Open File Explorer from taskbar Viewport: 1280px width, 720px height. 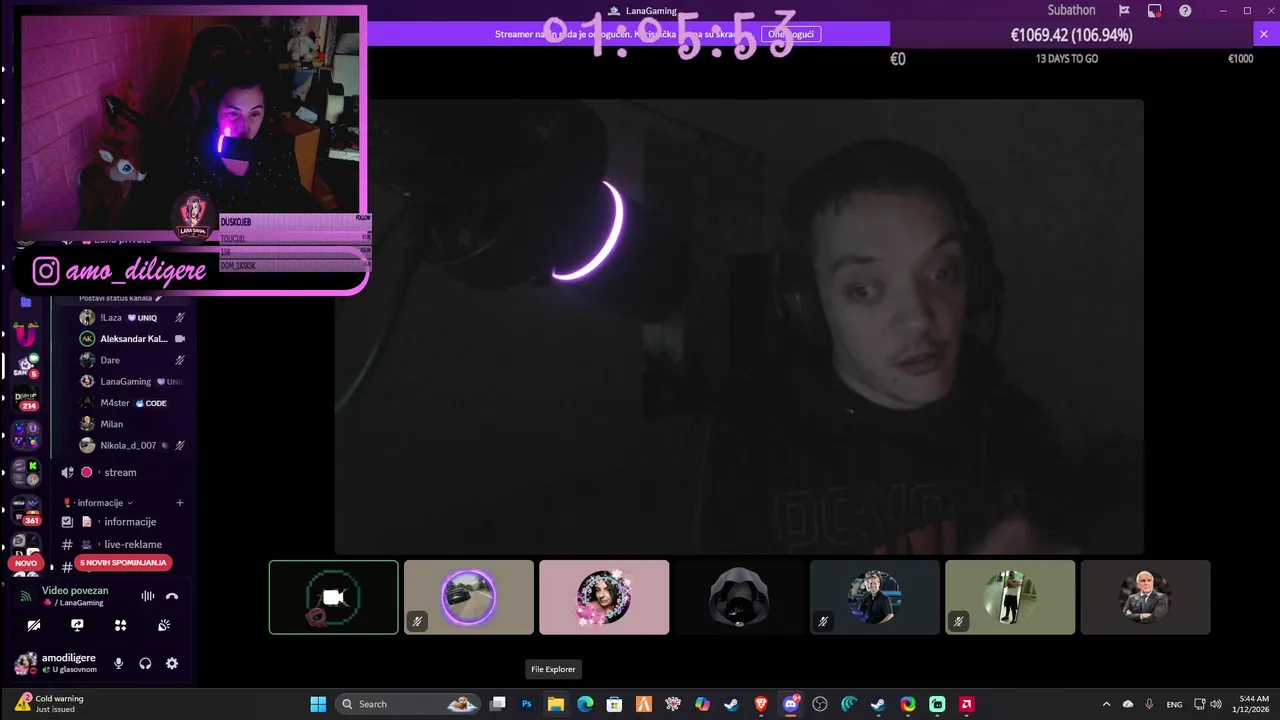coord(556,704)
